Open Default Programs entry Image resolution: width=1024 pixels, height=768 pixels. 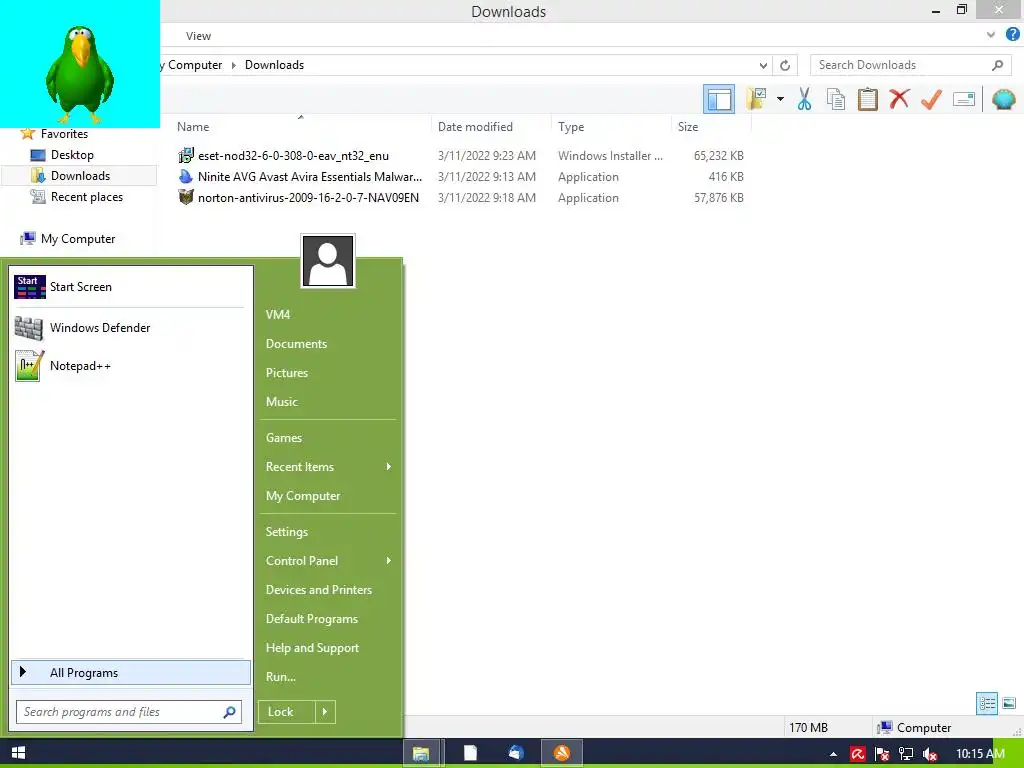click(x=312, y=618)
